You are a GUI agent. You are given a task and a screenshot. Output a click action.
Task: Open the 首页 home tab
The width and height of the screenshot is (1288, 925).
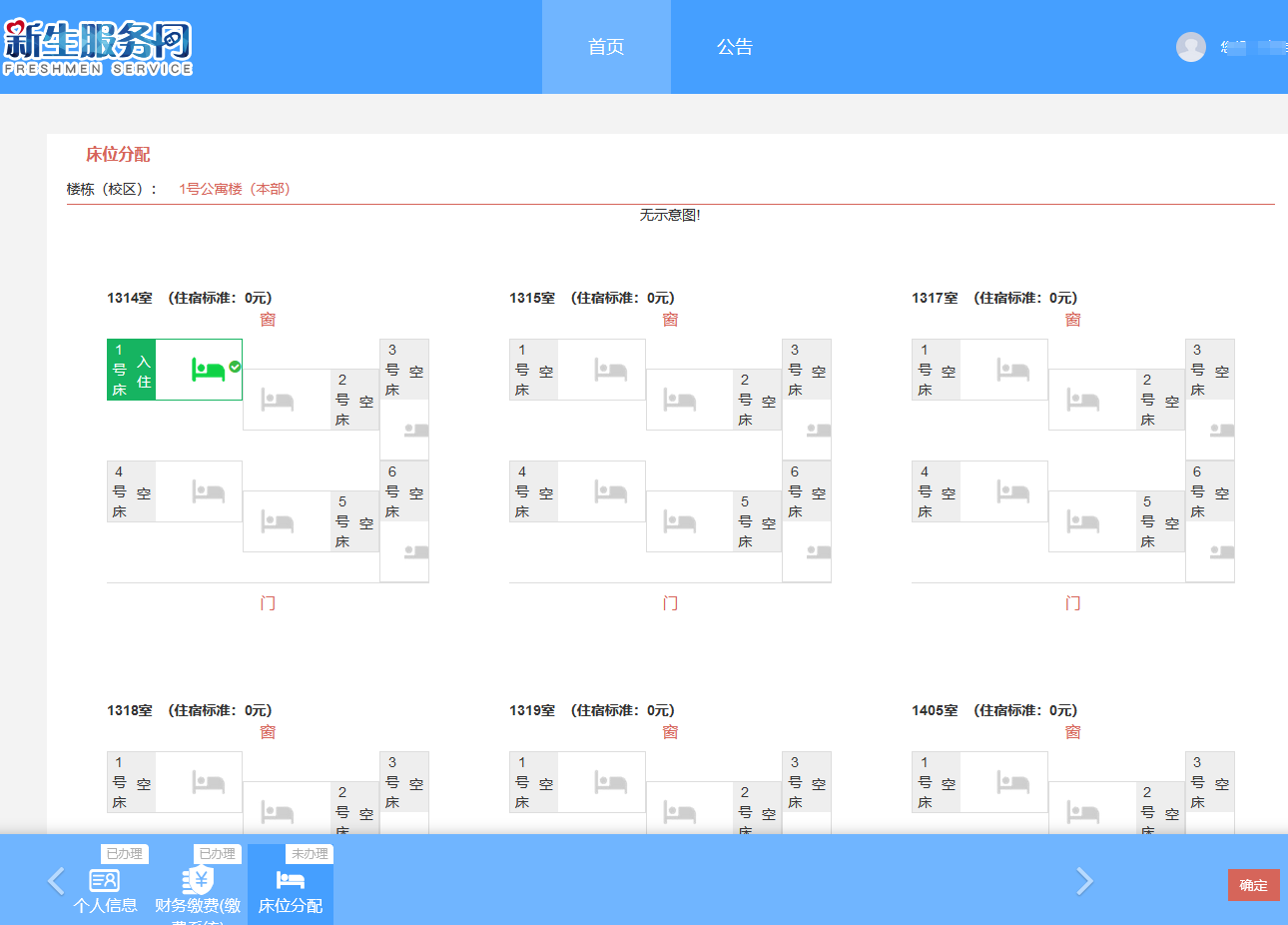[x=606, y=47]
